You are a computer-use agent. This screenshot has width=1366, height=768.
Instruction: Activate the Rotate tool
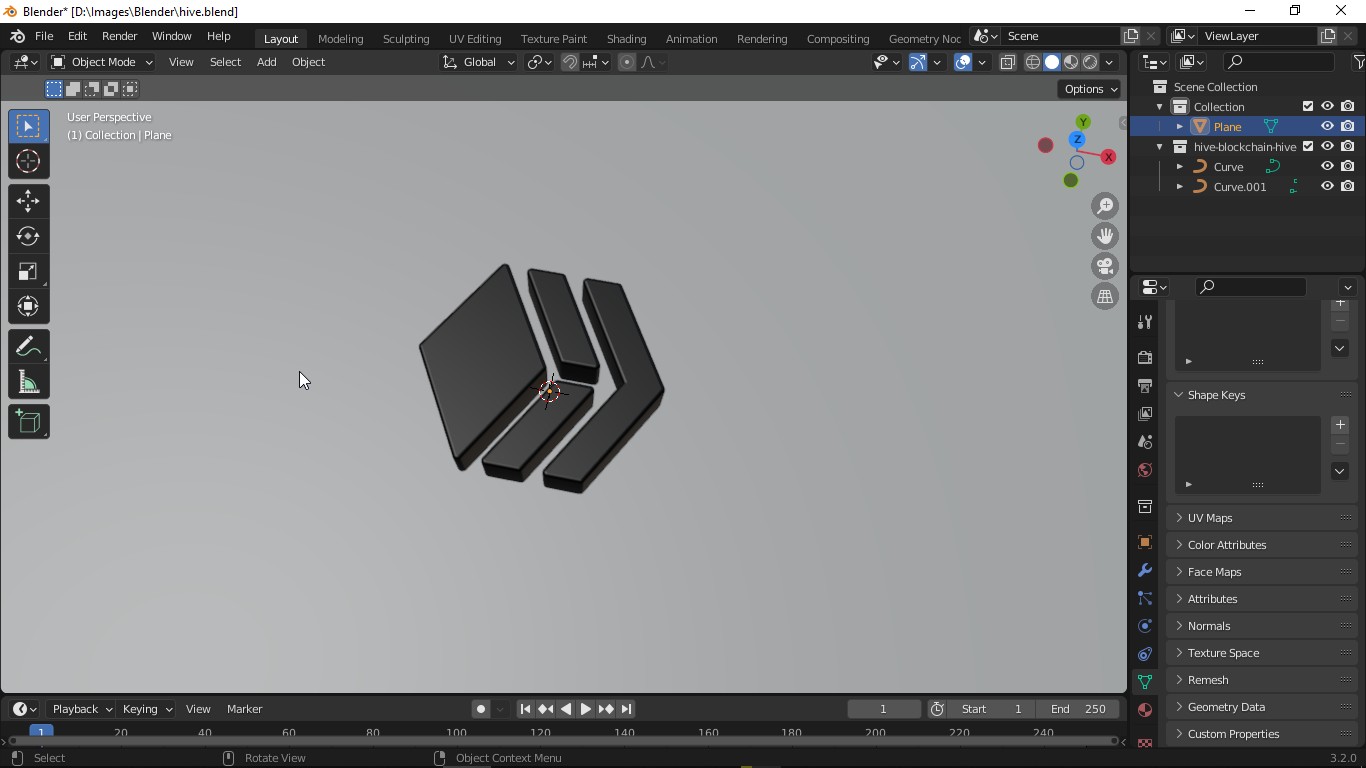coord(28,236)
